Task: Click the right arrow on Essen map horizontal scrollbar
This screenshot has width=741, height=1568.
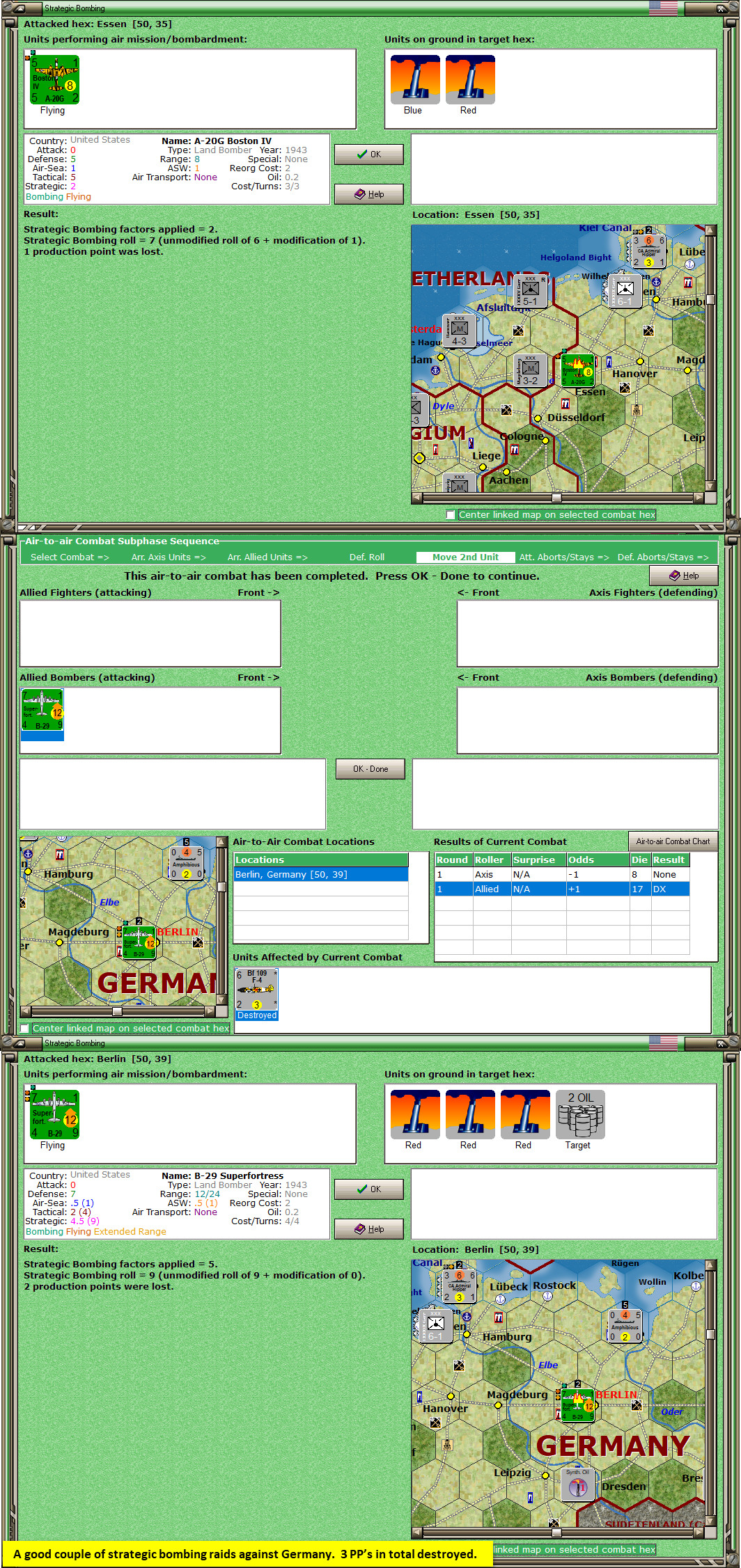Action: (x=699, y=498)
